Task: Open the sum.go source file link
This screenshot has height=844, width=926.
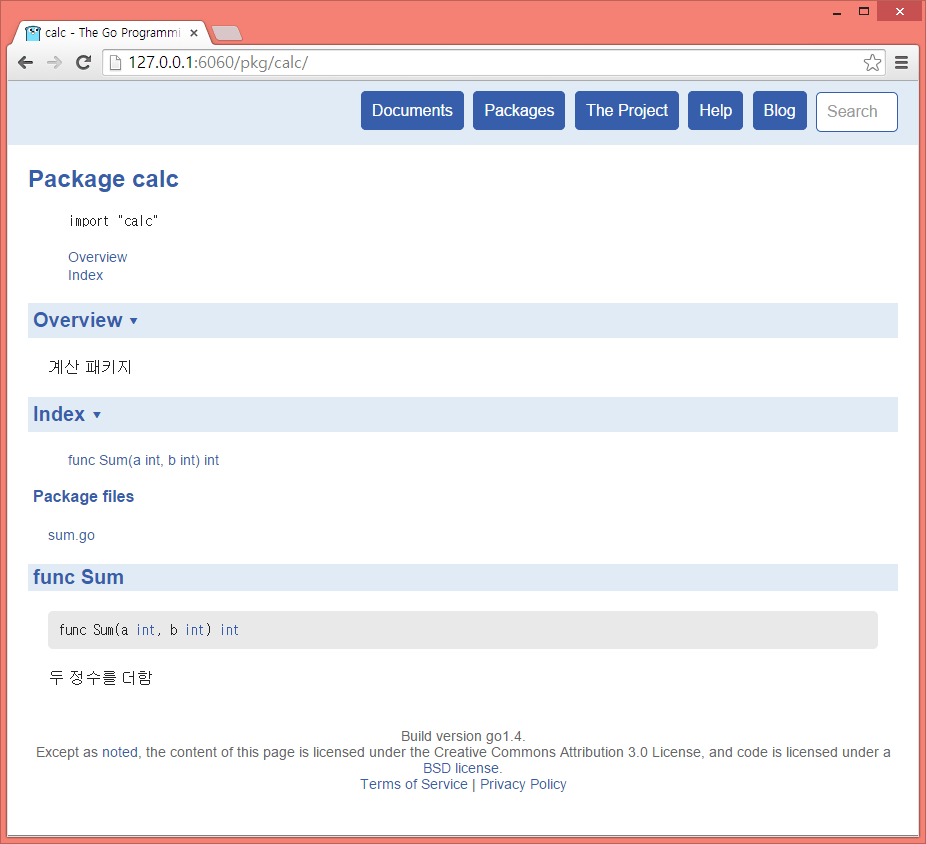Action: [x=71, y=535]
